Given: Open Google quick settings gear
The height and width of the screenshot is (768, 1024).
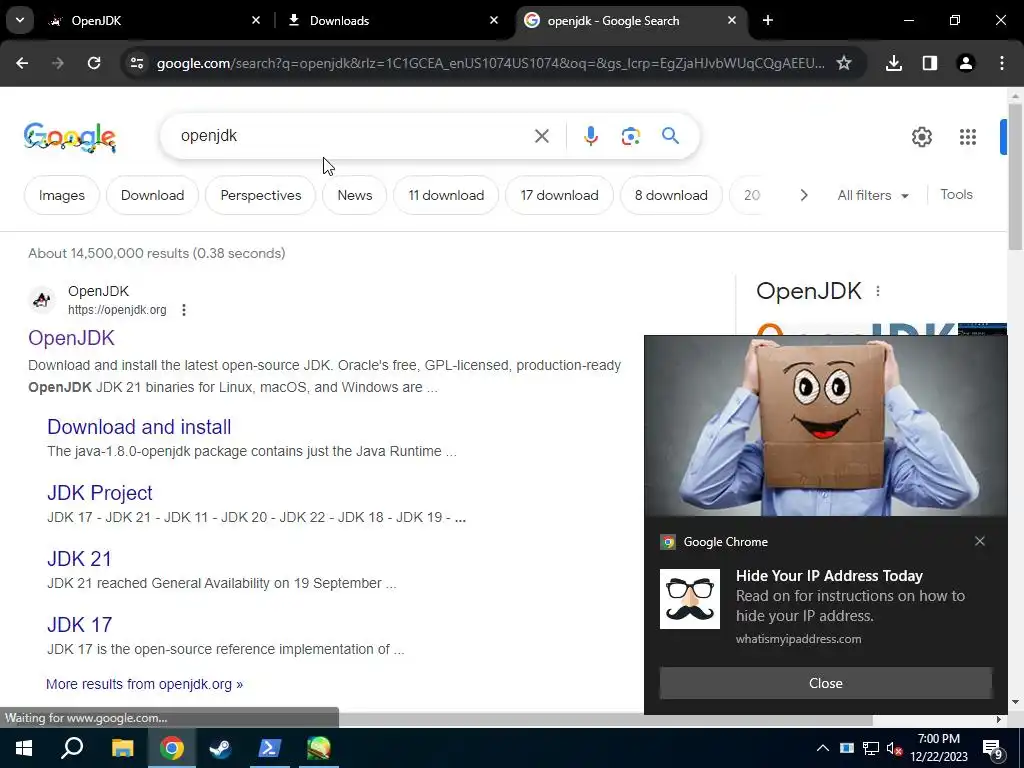Looking at the screenshot, I should point(921,136).
